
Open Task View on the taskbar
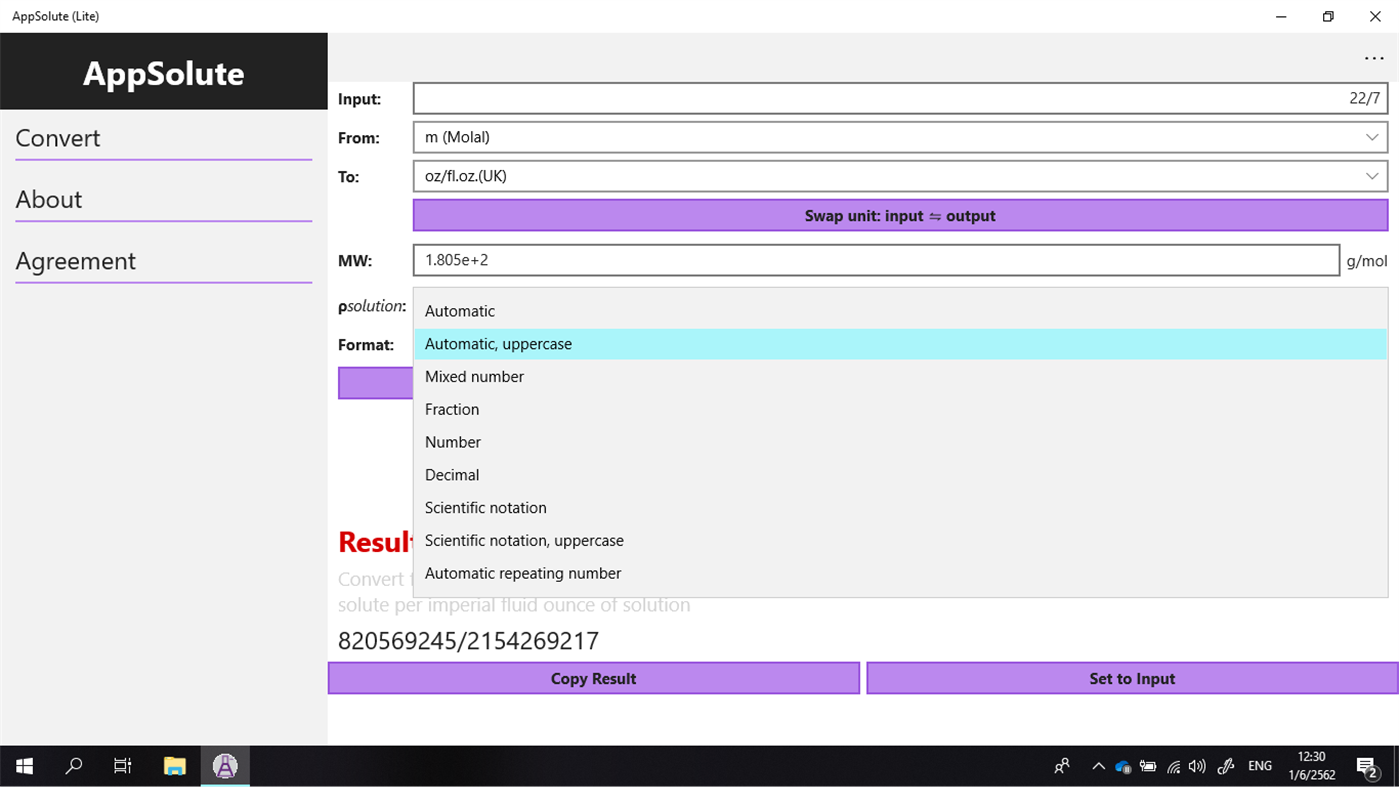pyautogui.click(x=122, y=766)
